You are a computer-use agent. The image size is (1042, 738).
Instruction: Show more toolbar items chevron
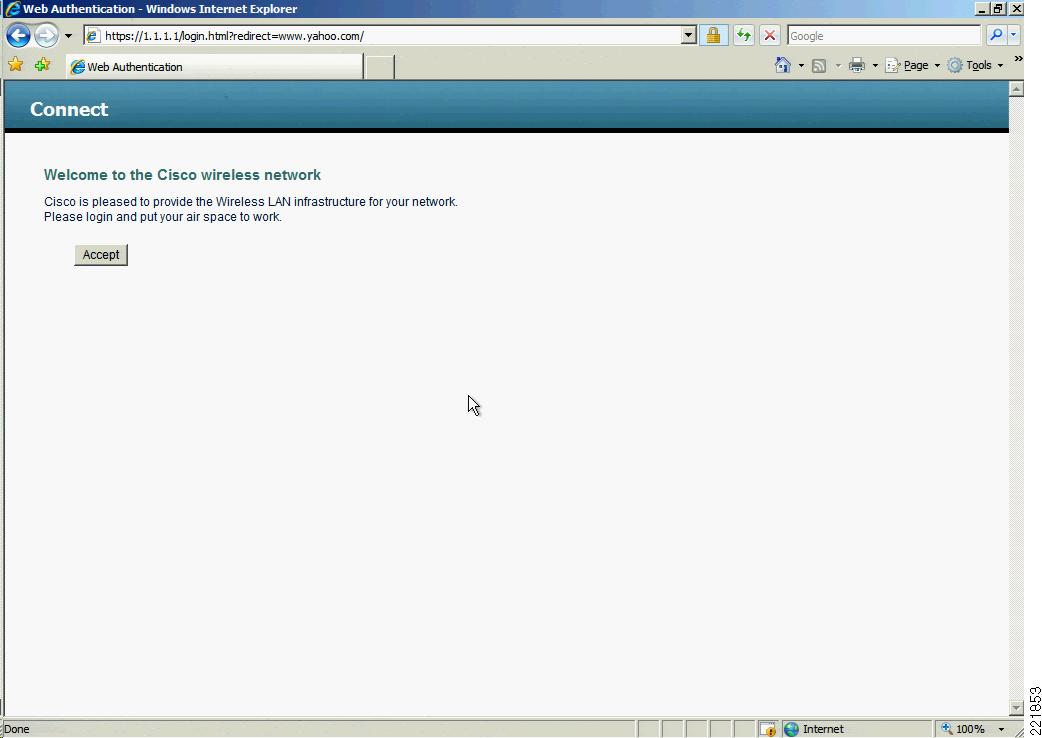pos(1018,60)
